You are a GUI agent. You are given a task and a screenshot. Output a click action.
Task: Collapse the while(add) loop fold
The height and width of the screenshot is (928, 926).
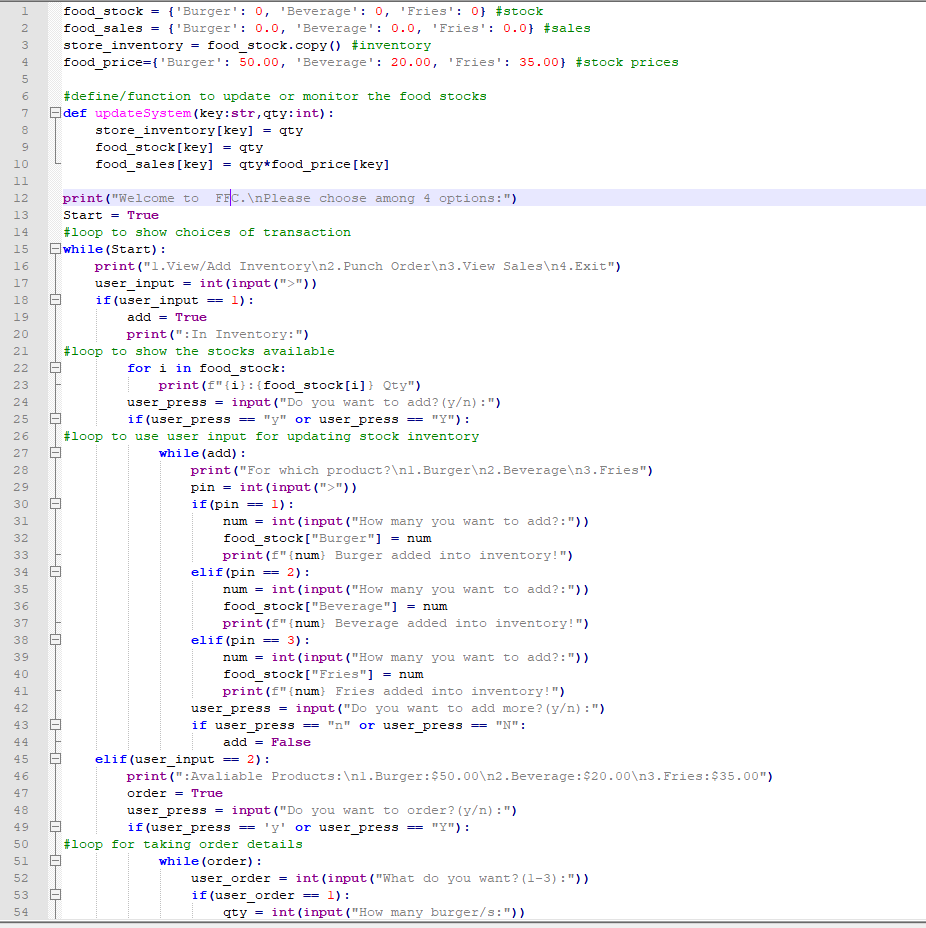pos(55,453)
